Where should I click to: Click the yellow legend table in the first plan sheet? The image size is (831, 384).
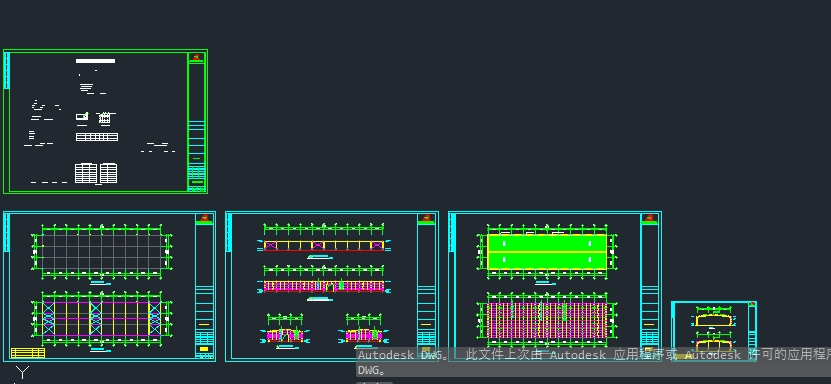point(28,353)
